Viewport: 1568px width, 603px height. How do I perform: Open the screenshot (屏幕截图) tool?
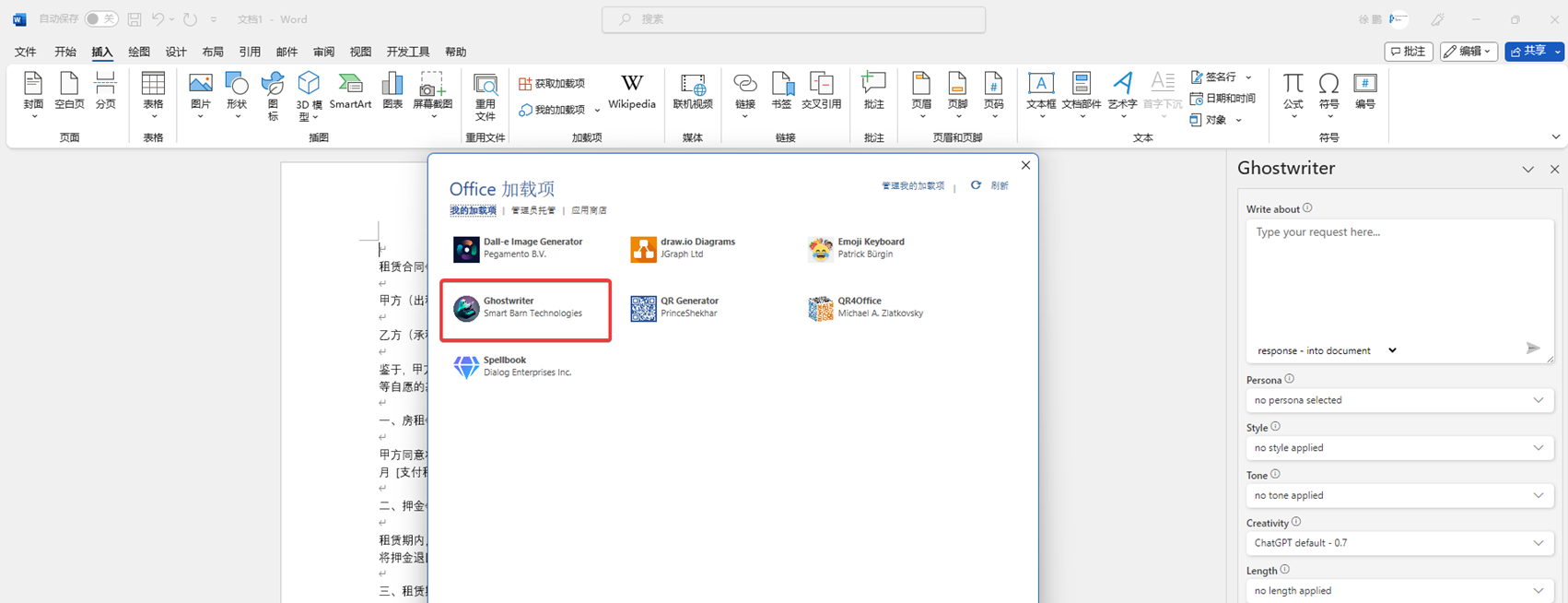(x=432, y=94)
